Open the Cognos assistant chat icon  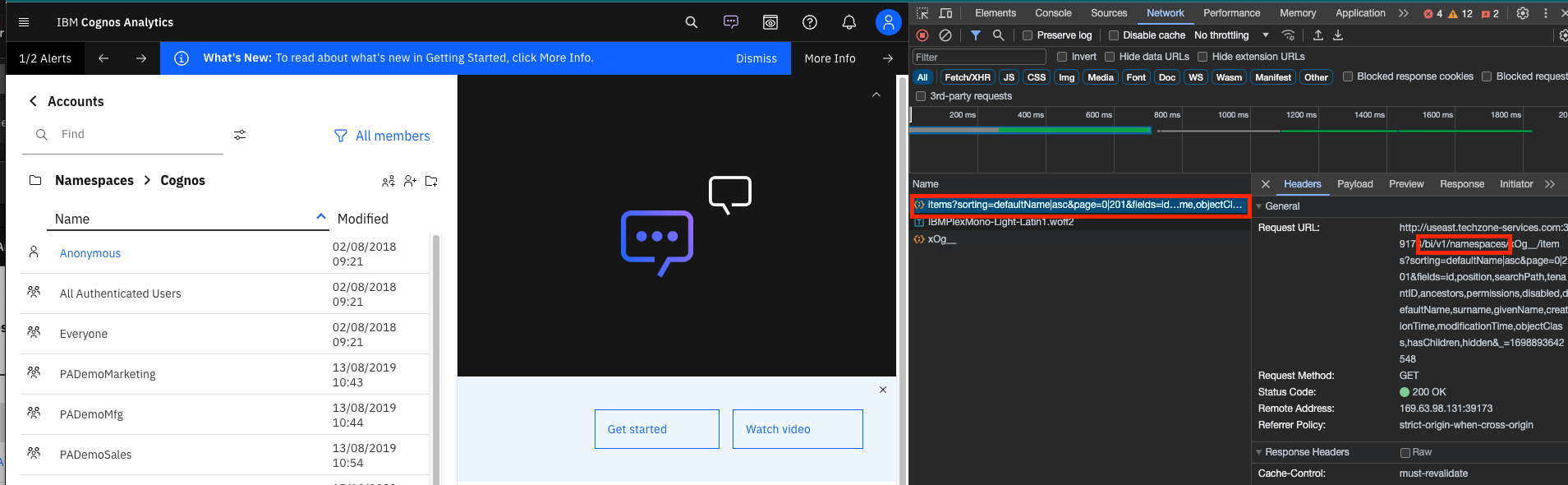[731, 22]
